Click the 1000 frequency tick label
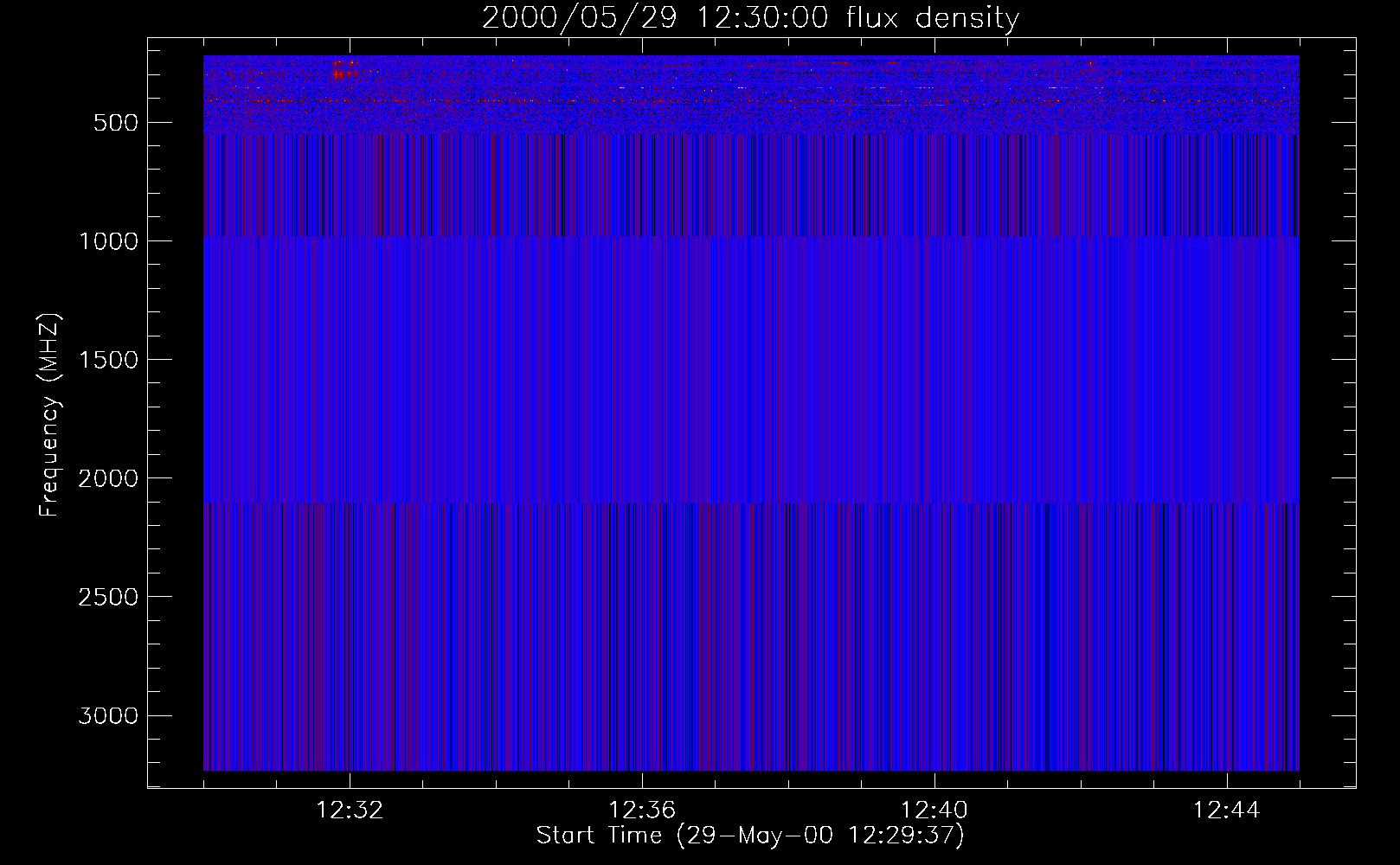The height and width of the screenshot is (865, 1400). pos(108,241)
